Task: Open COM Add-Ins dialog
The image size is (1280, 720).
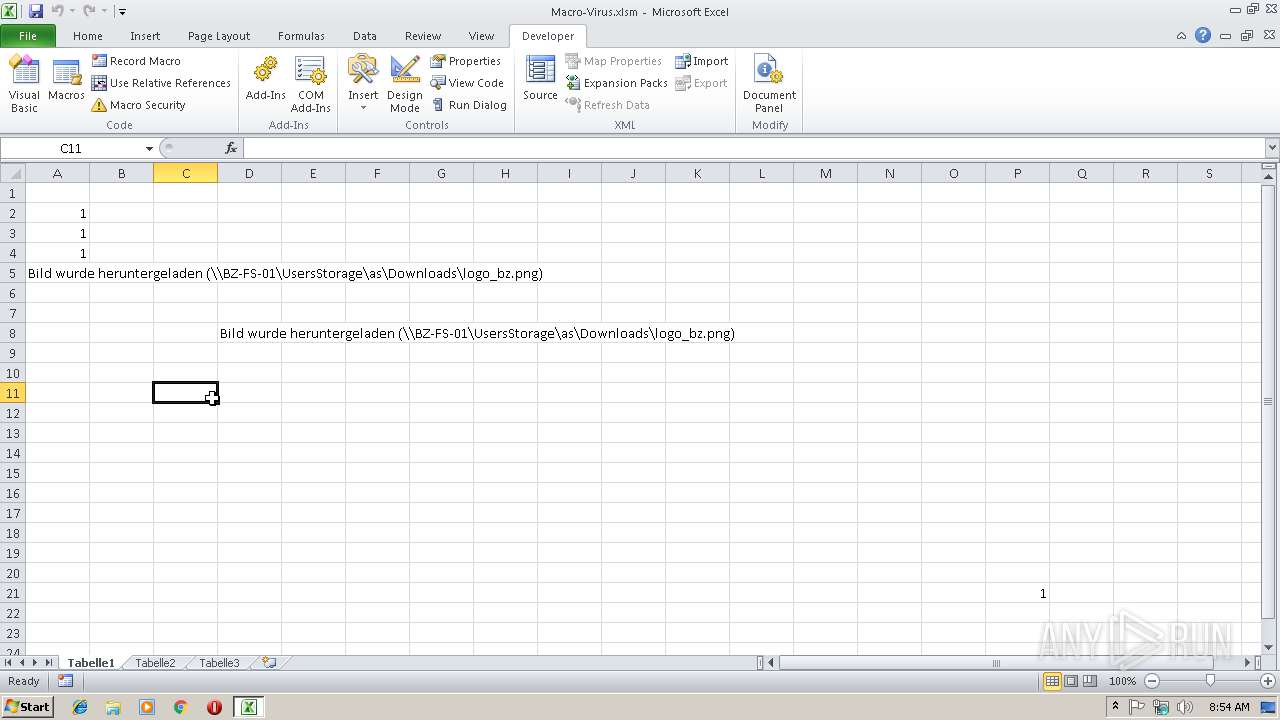Action: pos(310,84)
